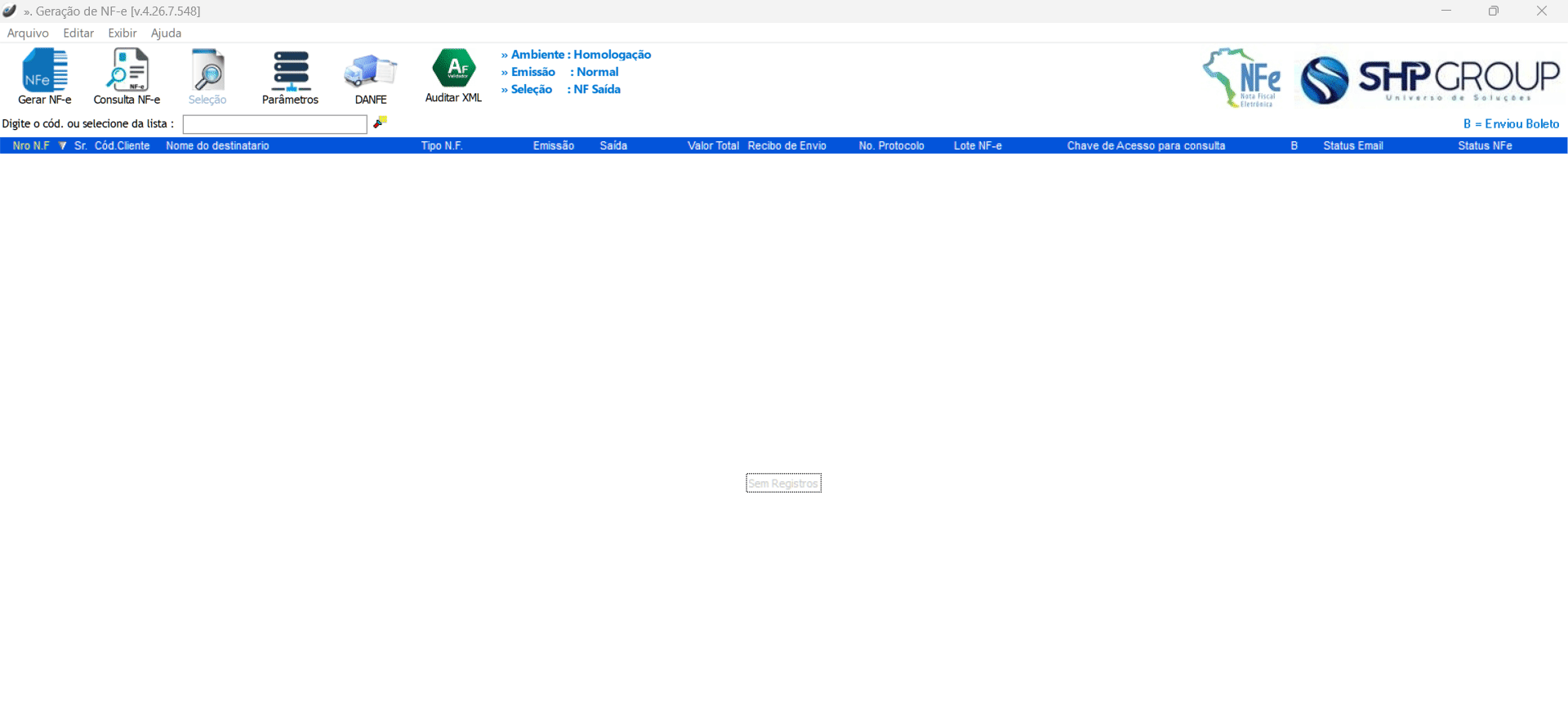The width and height of the screenshot is (1568, 701).
Task: Click the Sem Registros label
Action: tap(783, 484)
